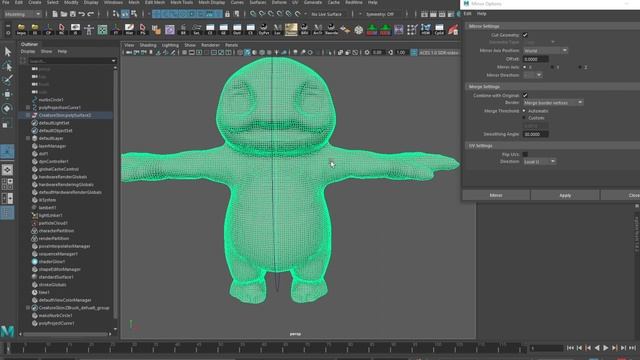Click the white geodesic sphere shelf icon
The height and width of the screenshot is (360, 640).
[358, 29]
